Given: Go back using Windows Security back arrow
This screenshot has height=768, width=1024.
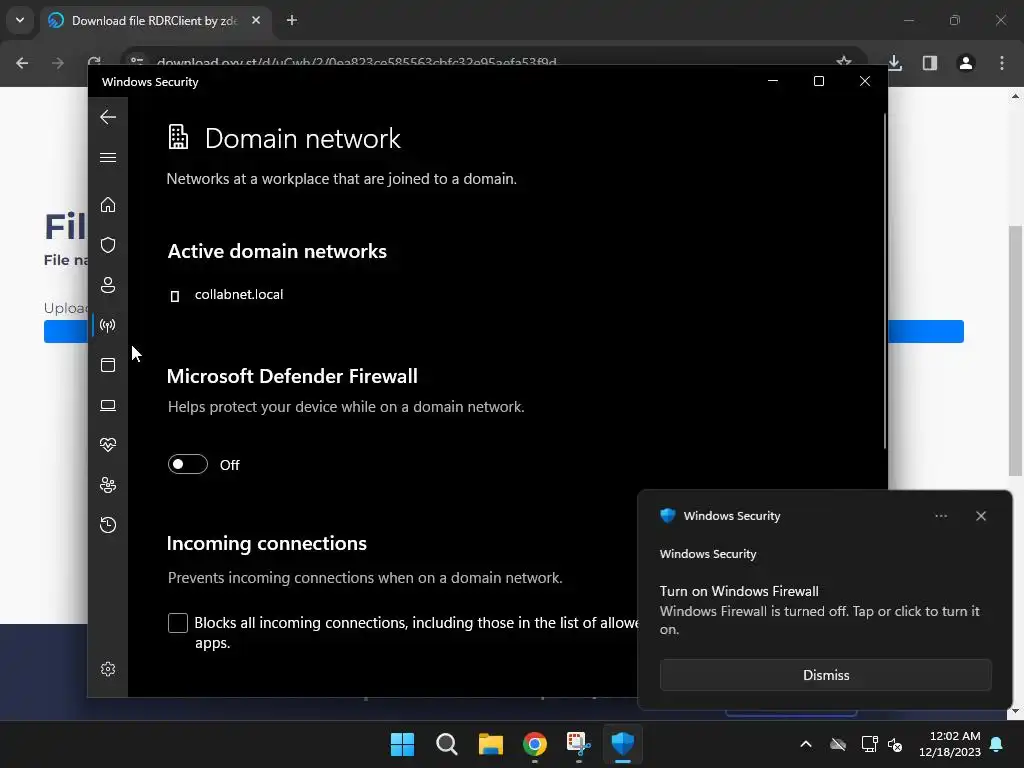Looking at the screenshot, I should (x=108, y=117).
